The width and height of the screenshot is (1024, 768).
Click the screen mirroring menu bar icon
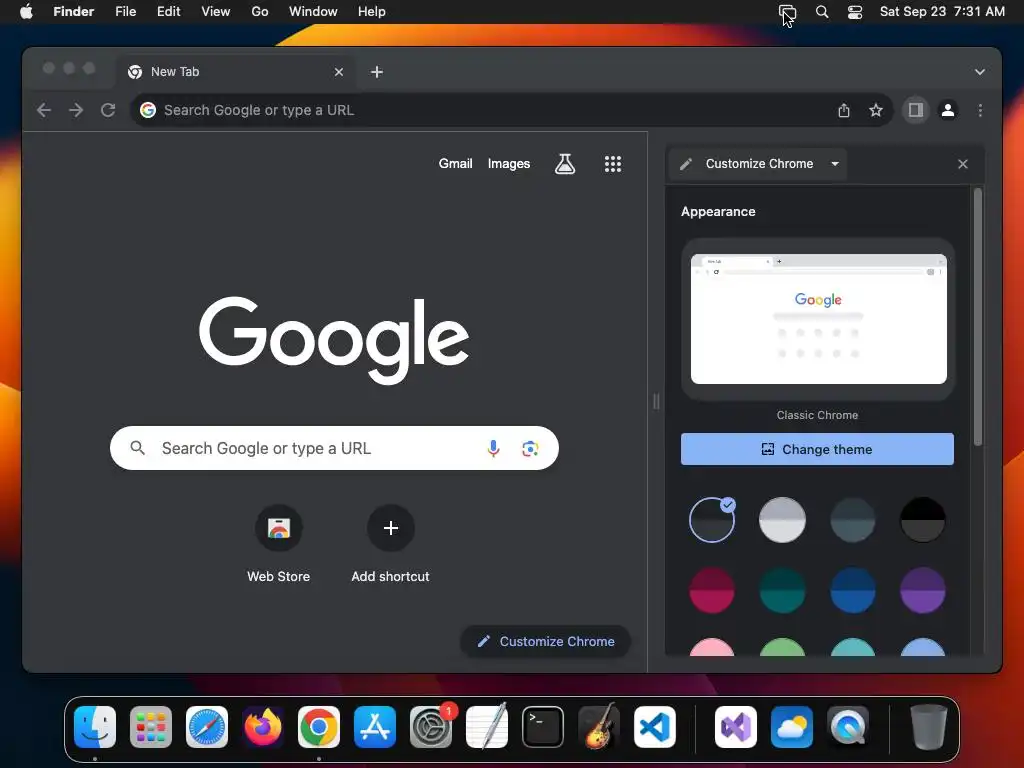coord(787,12)
